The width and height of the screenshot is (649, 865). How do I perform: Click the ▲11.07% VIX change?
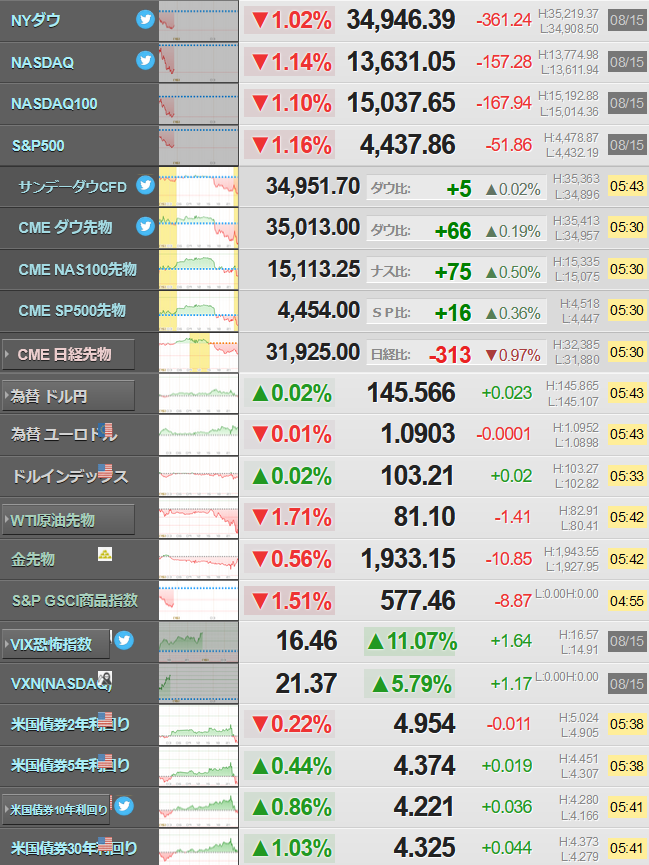pos(410,642)
